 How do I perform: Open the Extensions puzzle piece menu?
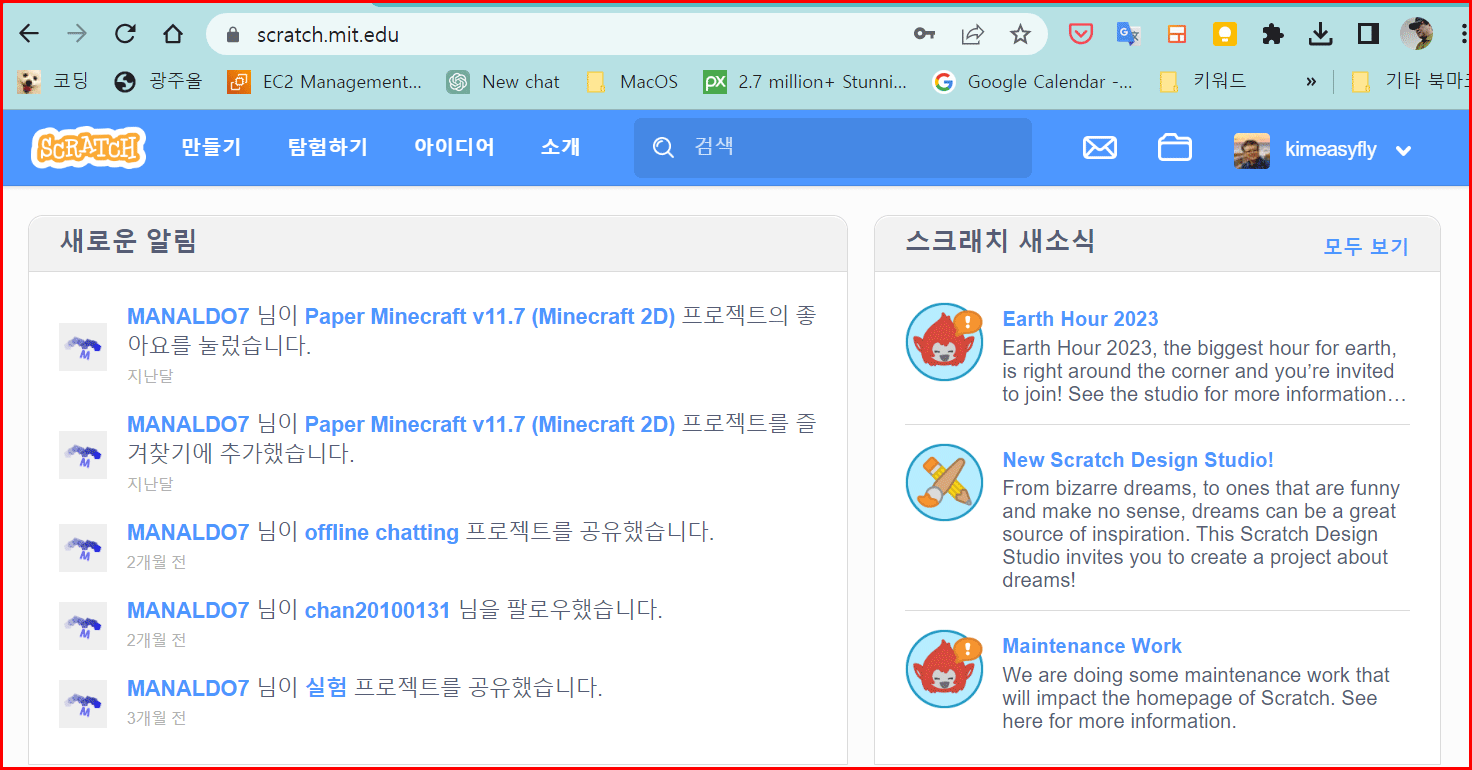pos(1273,35)
